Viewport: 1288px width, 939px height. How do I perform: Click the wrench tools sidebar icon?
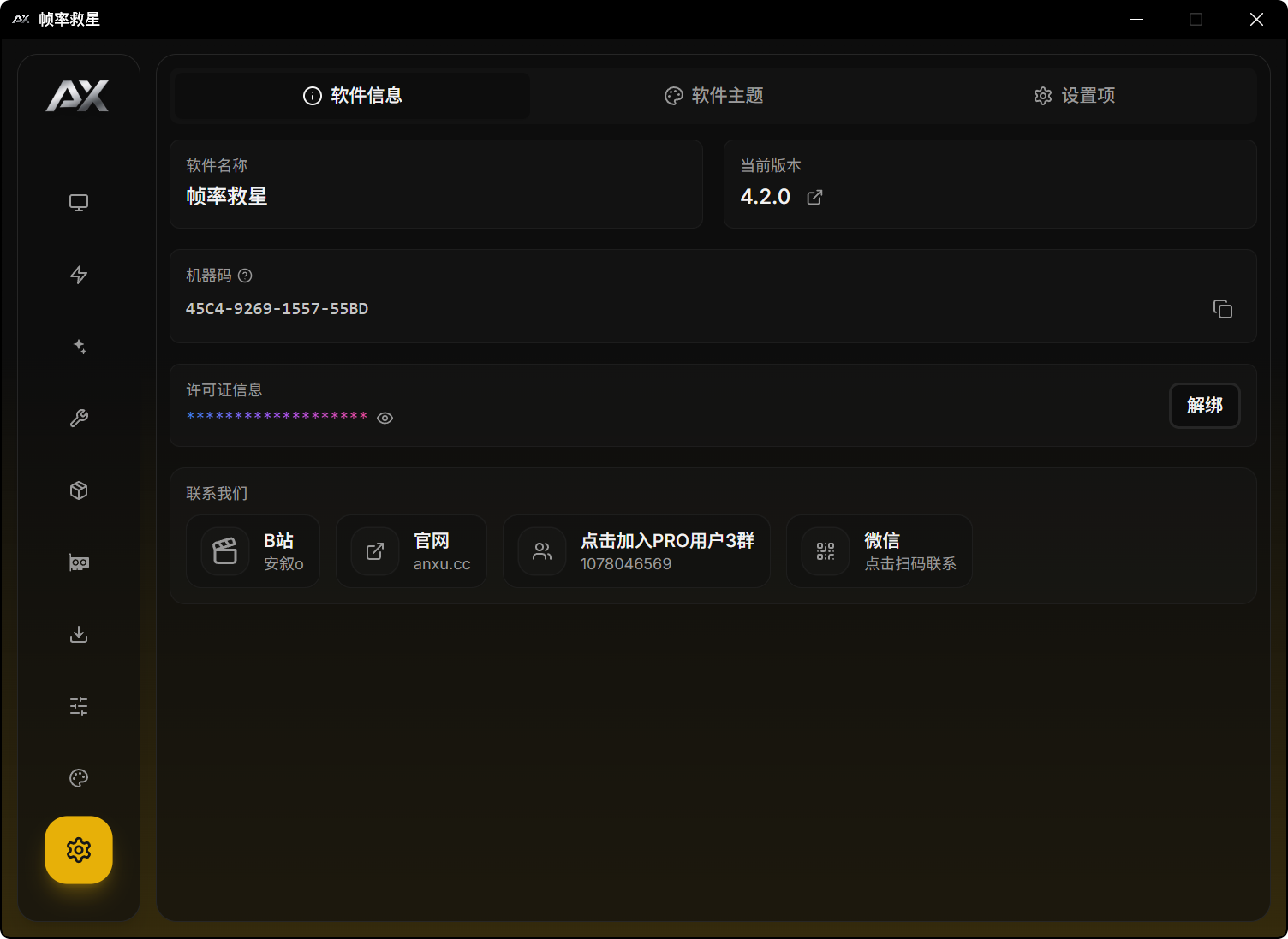(79, 419)
